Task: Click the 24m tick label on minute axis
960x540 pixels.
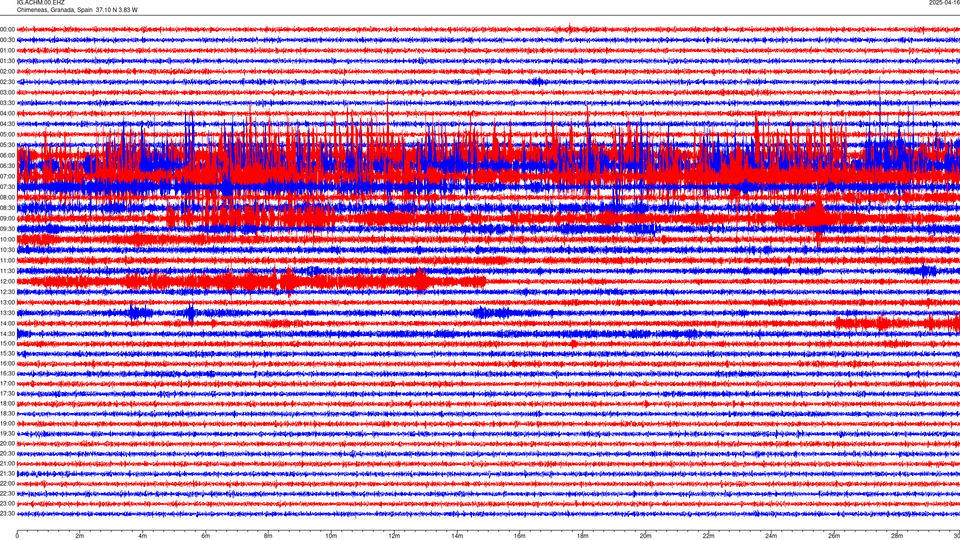Action: click(x=771, y=536)
